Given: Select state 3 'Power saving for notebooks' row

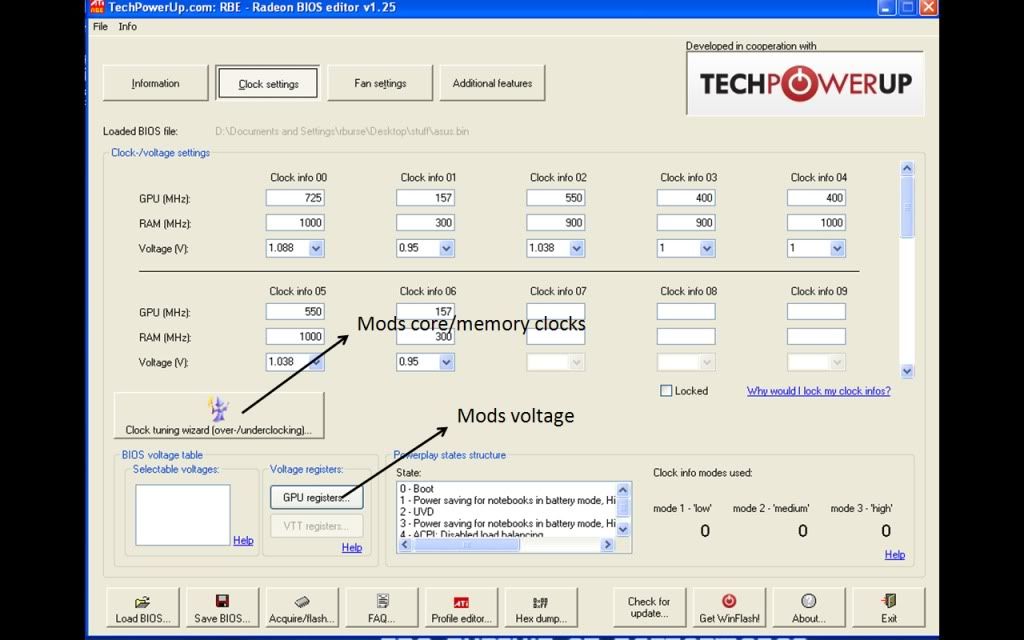Looking at the screenshot, I should 507,524.
